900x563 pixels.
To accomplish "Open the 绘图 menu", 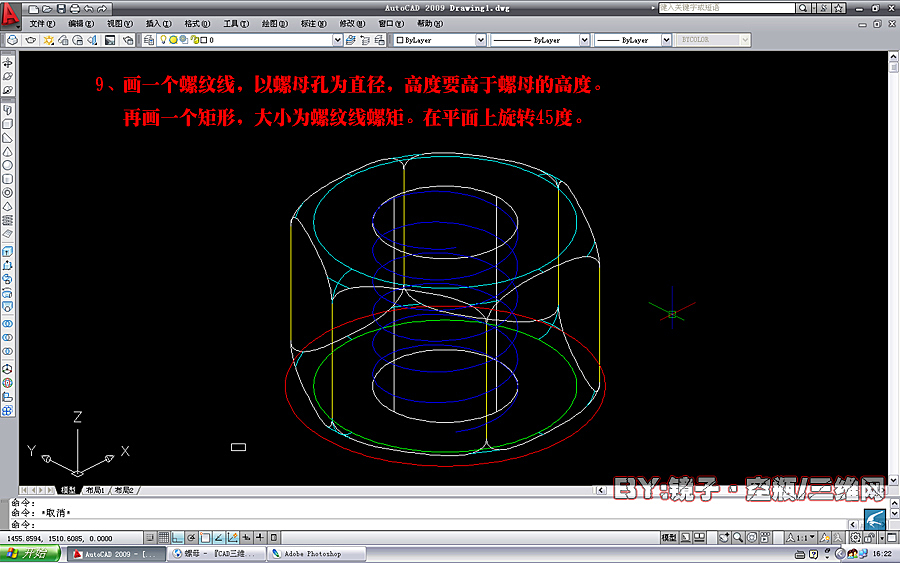I will [274, 24].
